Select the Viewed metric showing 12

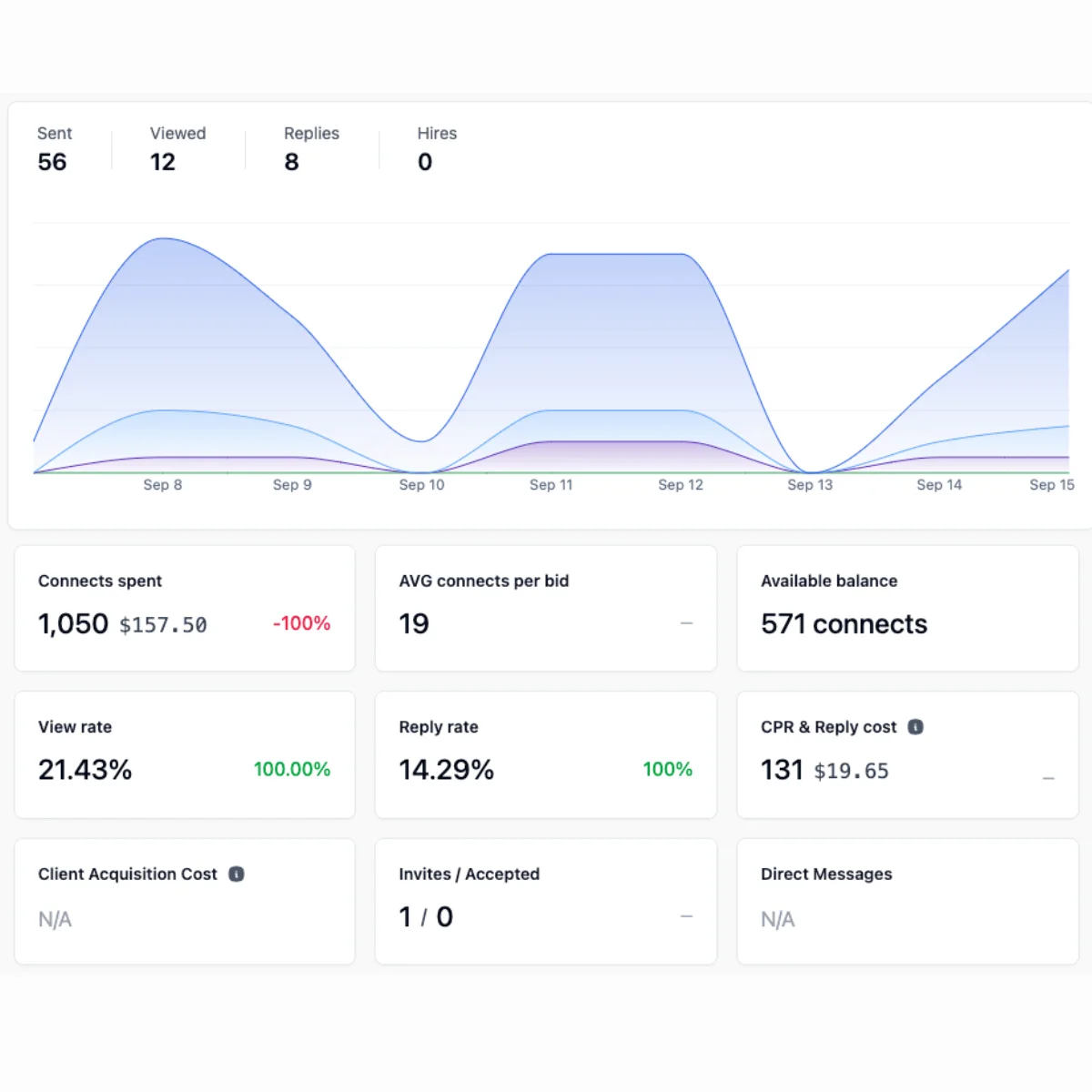[177, 148]
